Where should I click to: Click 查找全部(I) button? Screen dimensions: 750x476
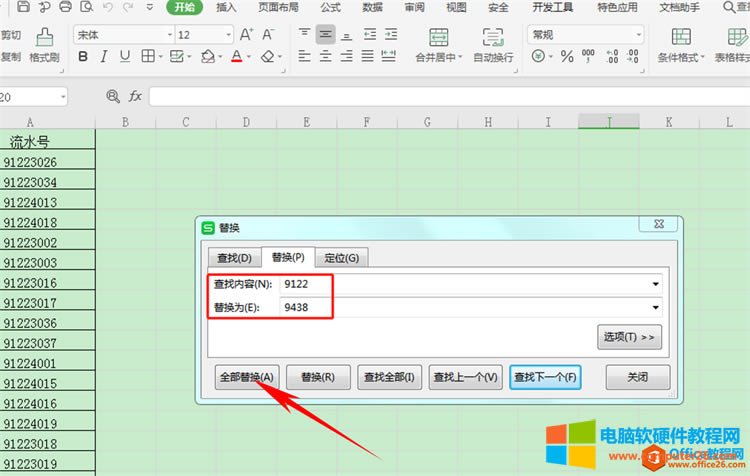[389, 377]
